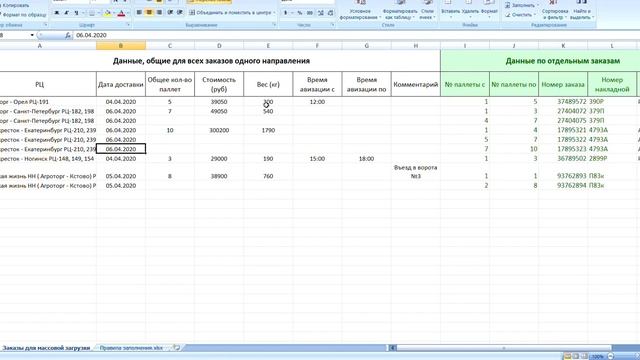The width and height of the screenshot is (640, 360).
Task: Click the cell borders icon
Action: pyautogui.click(x=92, y=13)
